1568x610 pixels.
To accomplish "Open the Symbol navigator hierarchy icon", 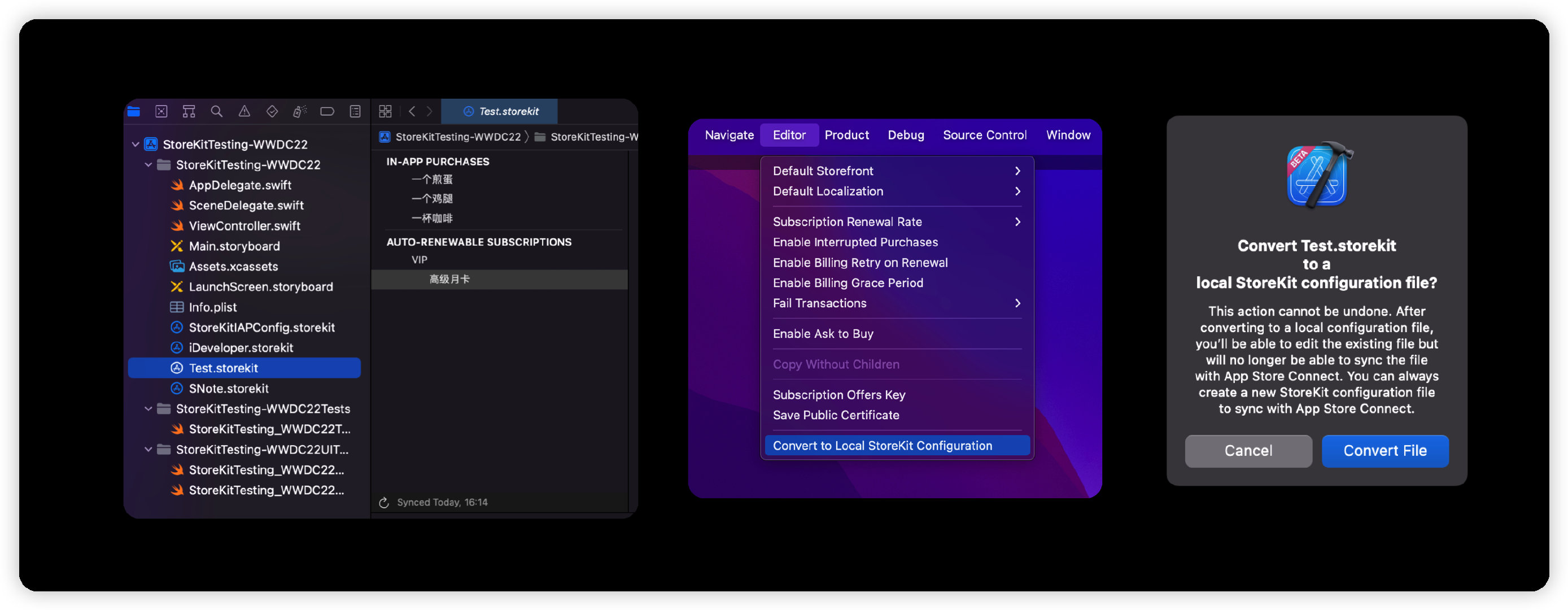I will (x=189, y=111).
